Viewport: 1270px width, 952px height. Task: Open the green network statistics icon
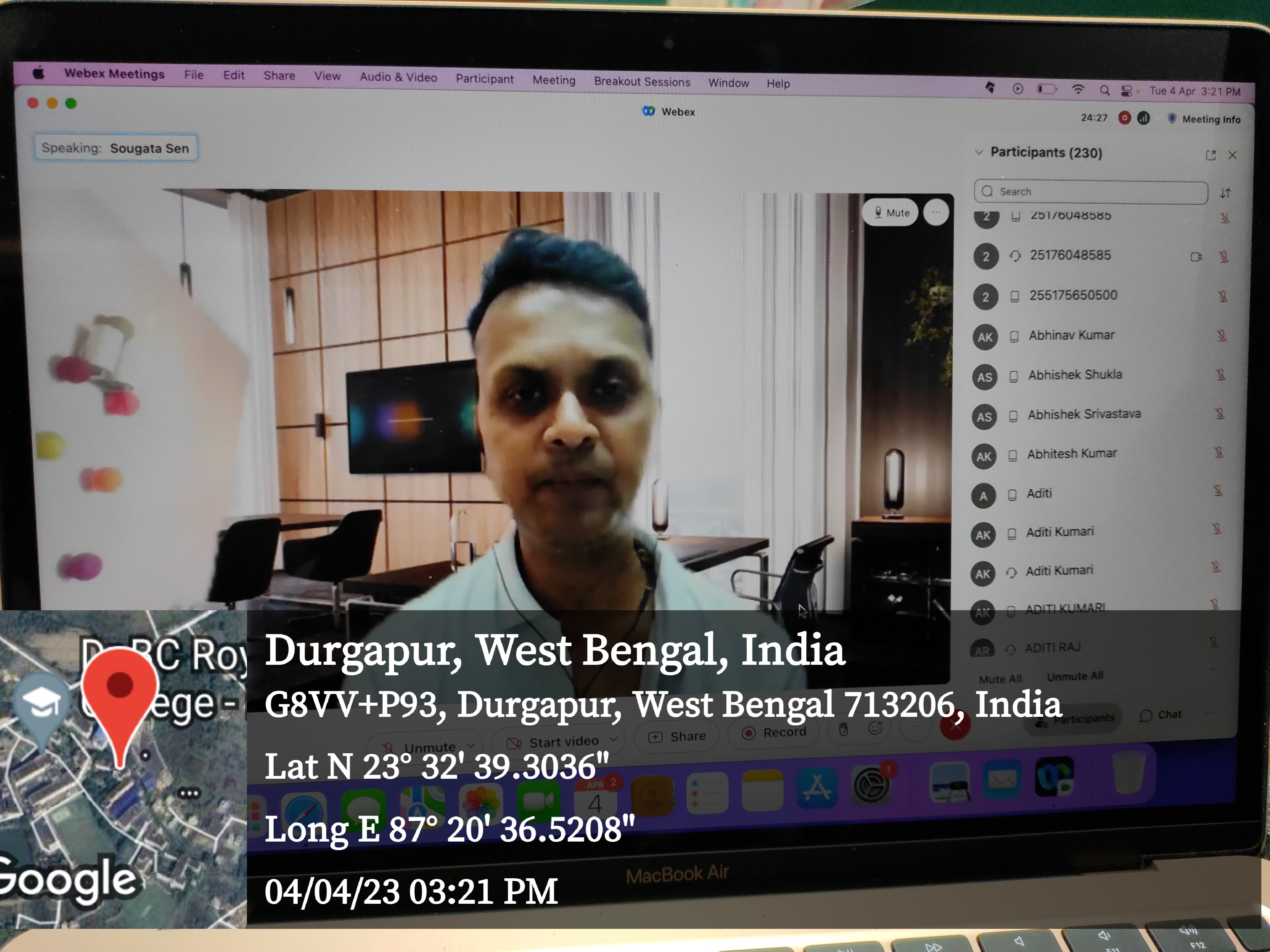[x=1144, y=118]
